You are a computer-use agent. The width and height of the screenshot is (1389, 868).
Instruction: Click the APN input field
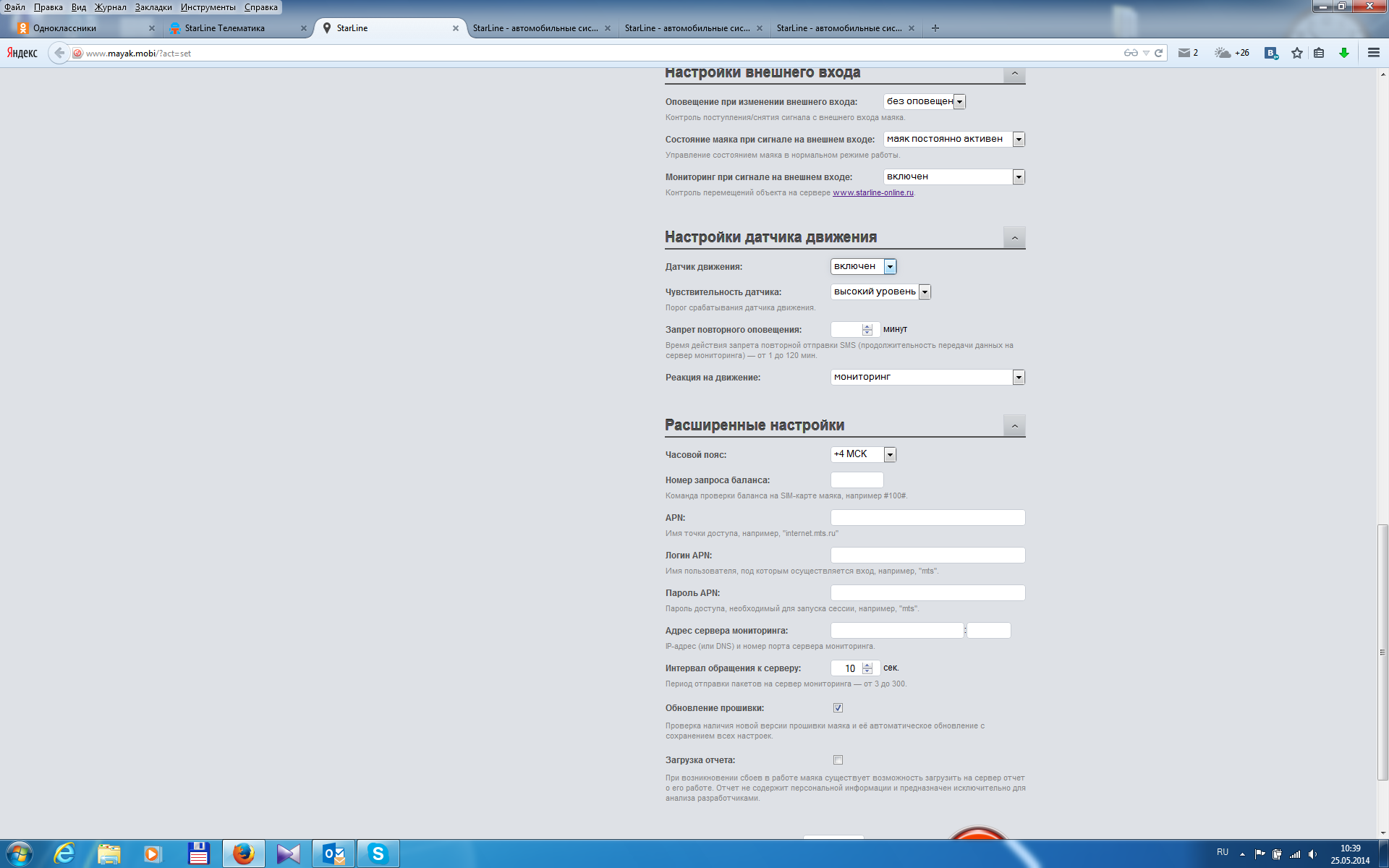pos(927,518)
